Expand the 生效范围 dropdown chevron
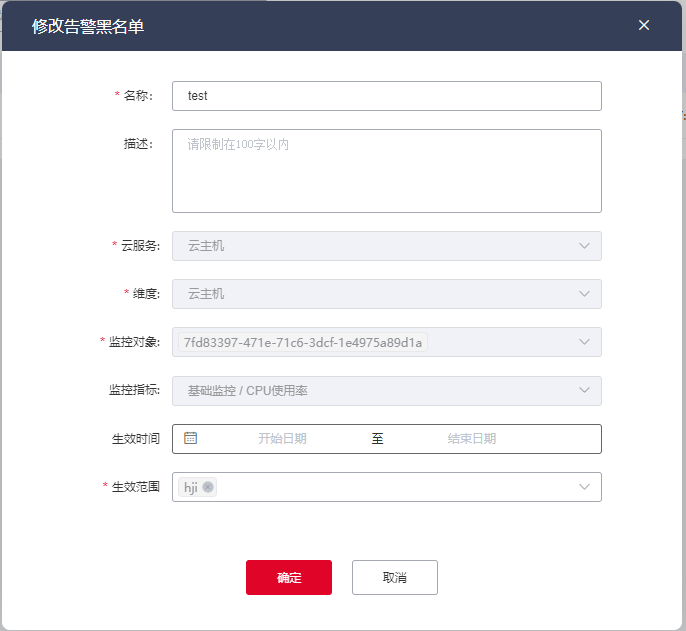Image resolution: width=686 pixels, height=631 pixels. tap(584, 487)
